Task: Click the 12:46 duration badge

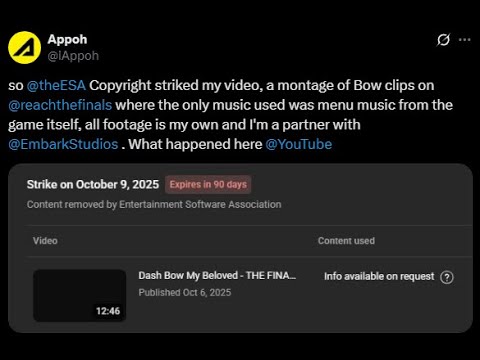Action: point(108,311)
